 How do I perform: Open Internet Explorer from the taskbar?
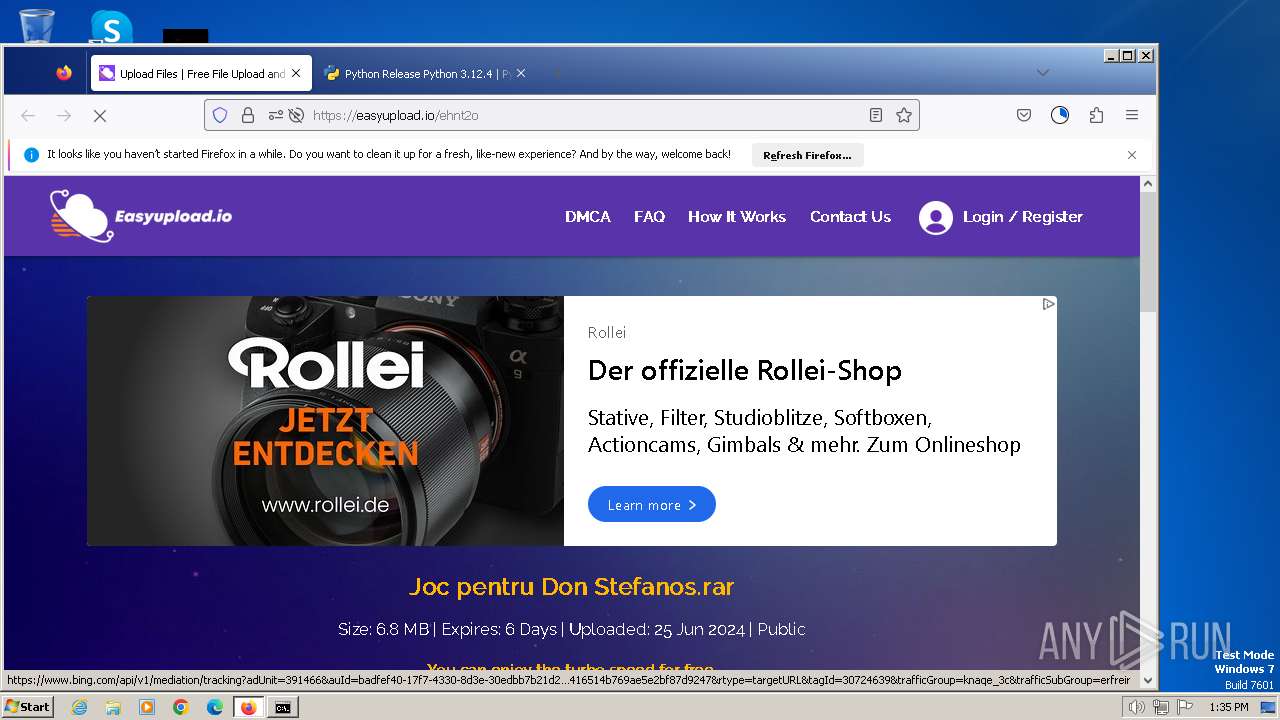[x=79, y=707]
